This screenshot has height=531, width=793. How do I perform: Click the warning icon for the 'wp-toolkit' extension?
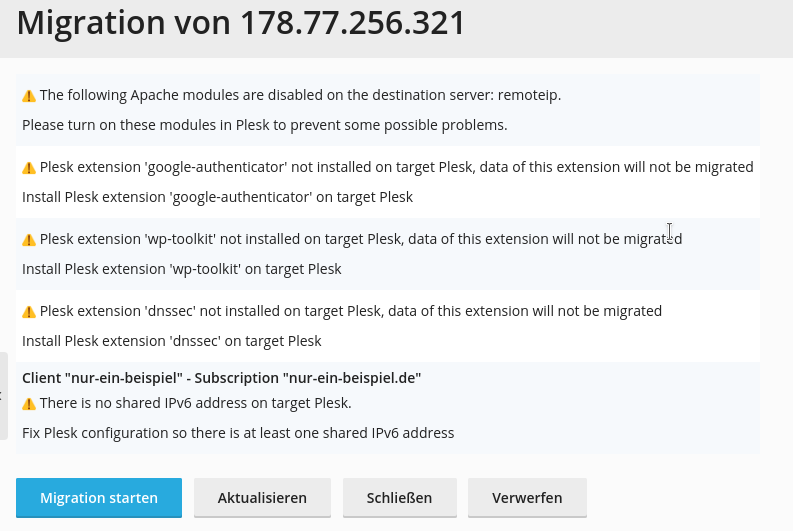tap(29, 240)
